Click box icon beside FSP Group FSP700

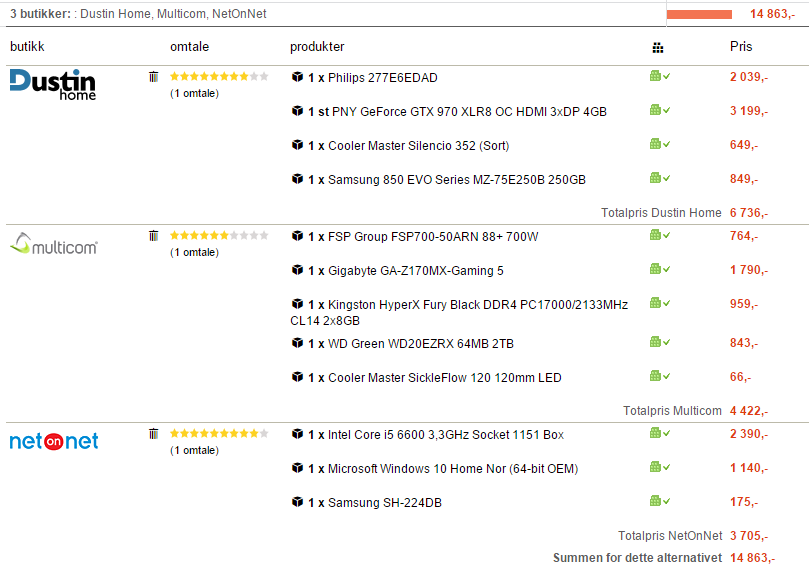(297, 236)
